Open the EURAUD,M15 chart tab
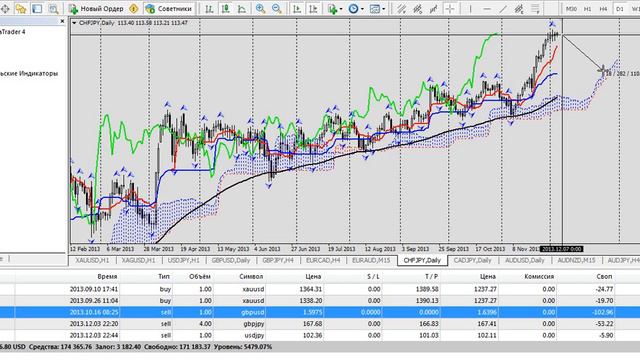Viewport: 640px width, 360px height. pos(371,260)
